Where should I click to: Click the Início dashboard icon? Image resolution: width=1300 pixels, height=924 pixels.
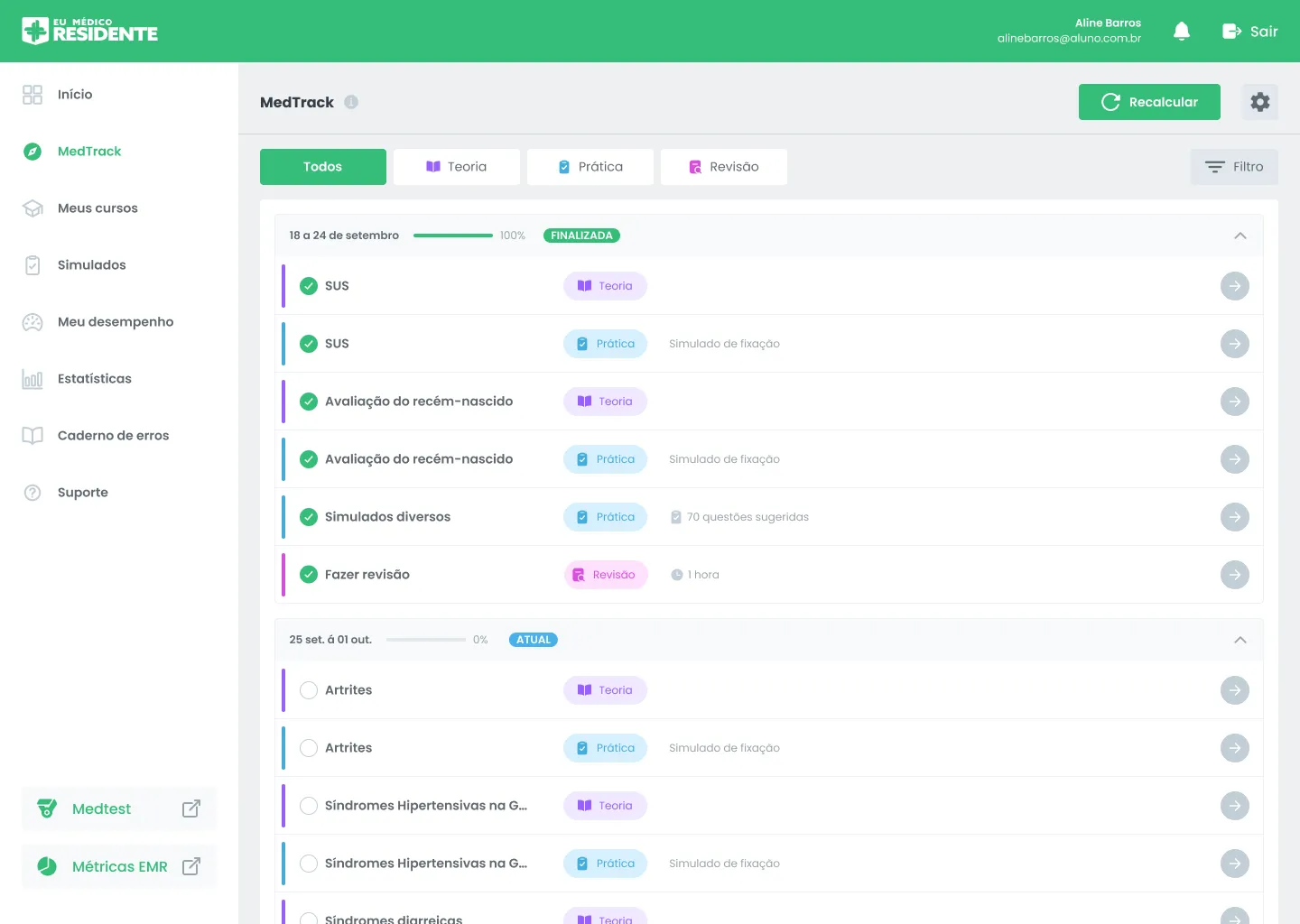point(32,95)
